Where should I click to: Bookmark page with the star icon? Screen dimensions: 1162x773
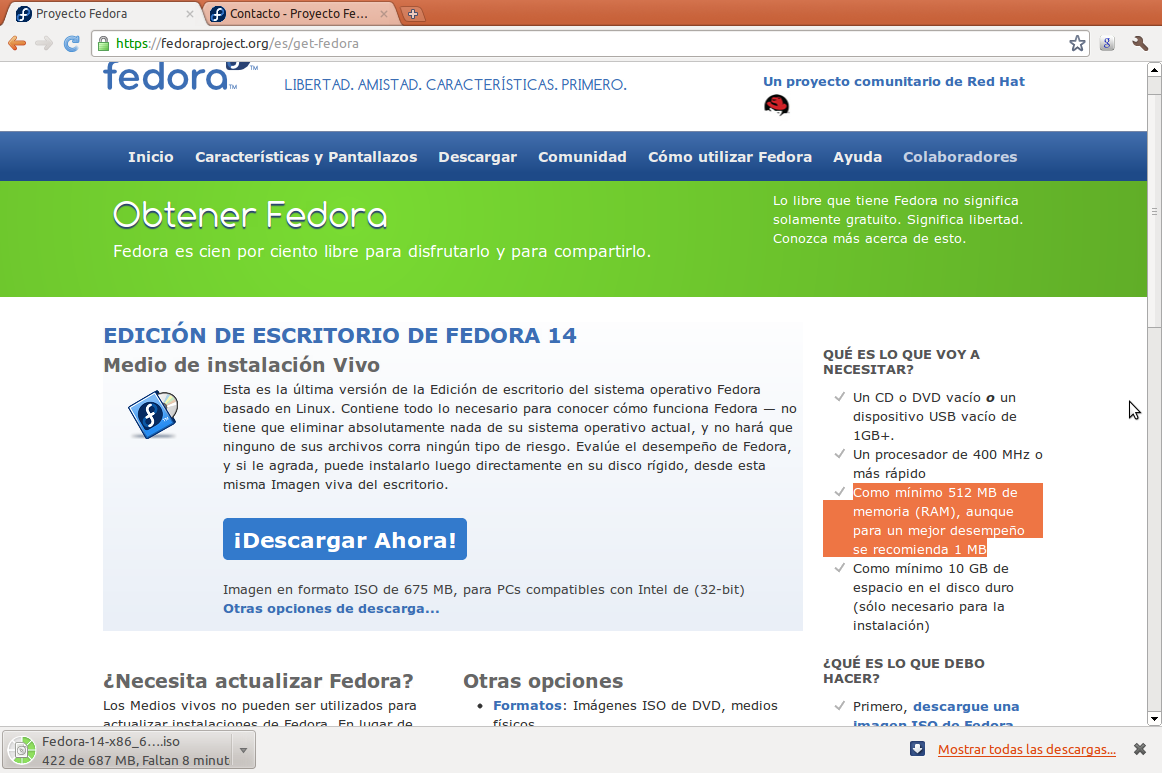click(x=1078, y=44)
